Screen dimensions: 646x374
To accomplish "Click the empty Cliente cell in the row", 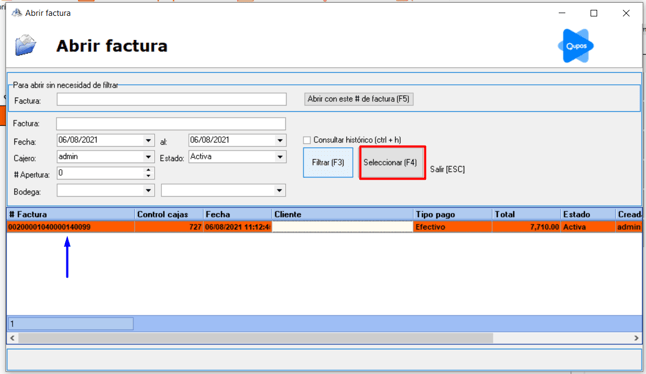I will (x=342, y=227).
